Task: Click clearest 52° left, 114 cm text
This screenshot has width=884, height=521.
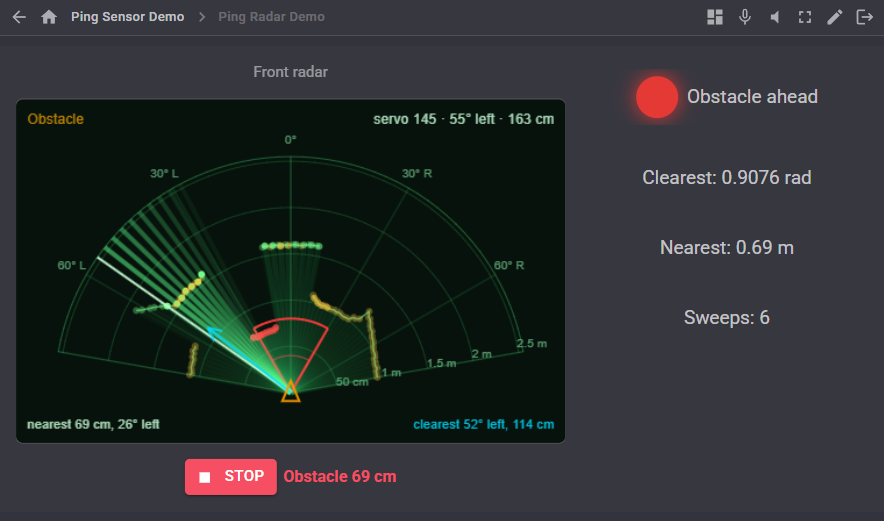Action: [483, 424]
